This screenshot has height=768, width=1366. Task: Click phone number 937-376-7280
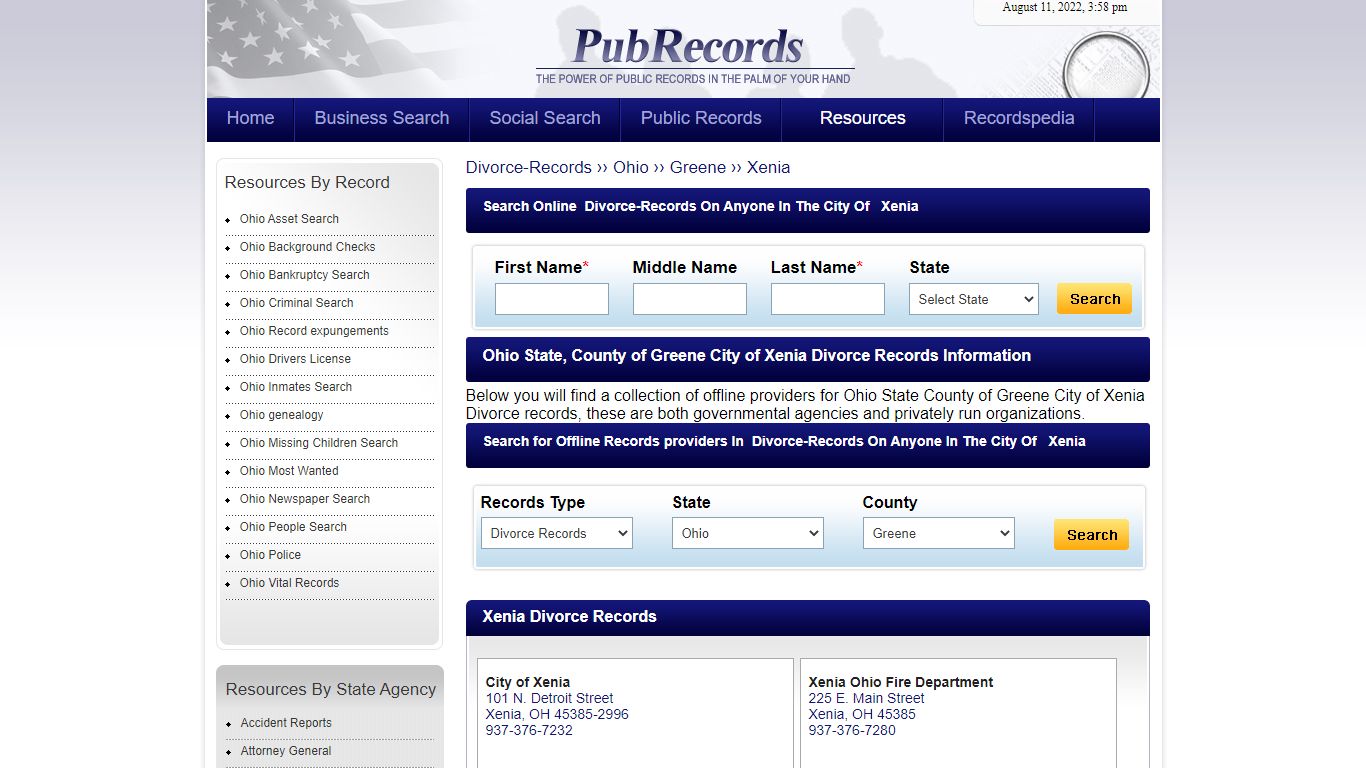pyautogui.click(x=852, y=730)
